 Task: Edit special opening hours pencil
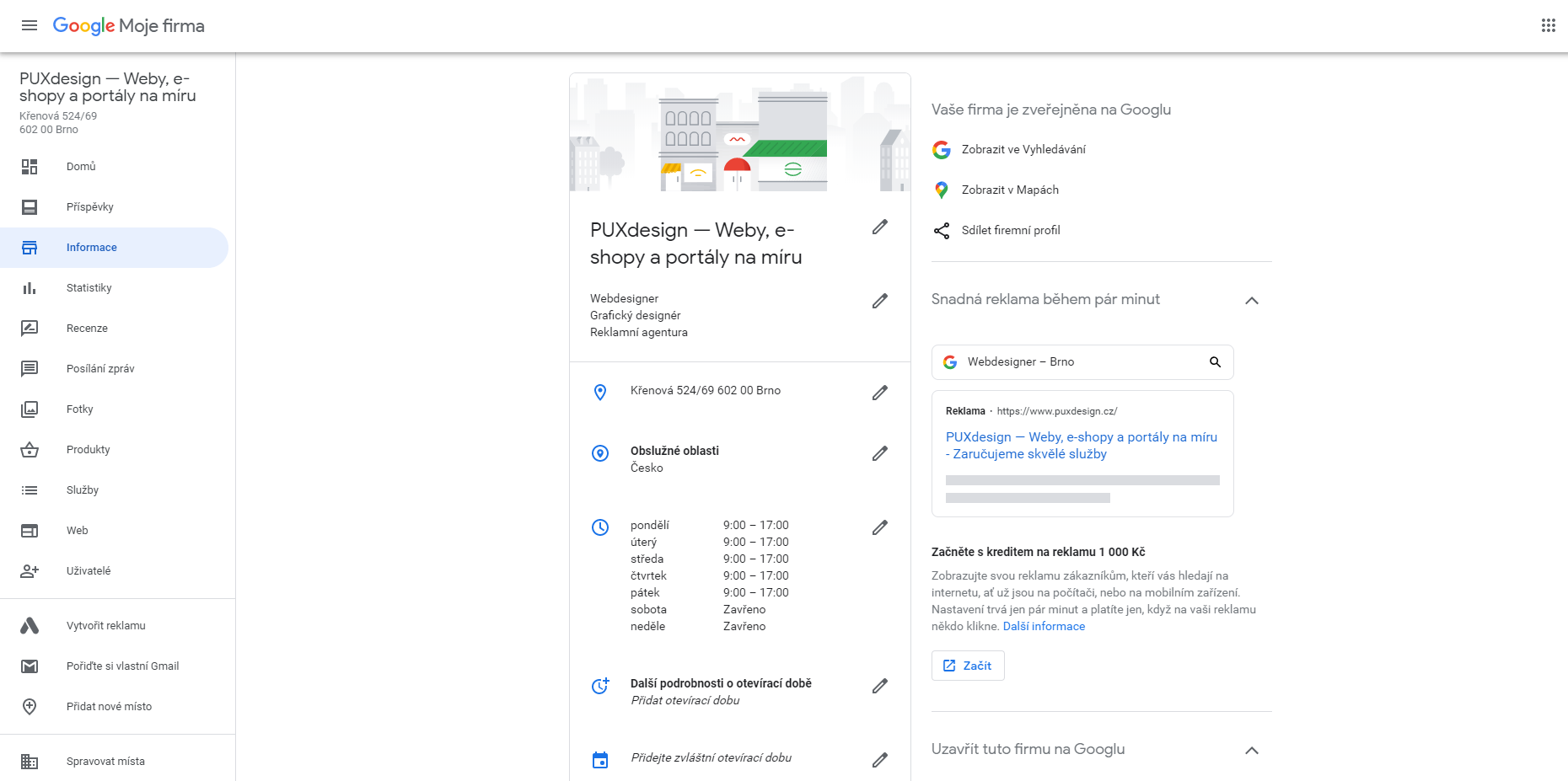pos(879,760)
